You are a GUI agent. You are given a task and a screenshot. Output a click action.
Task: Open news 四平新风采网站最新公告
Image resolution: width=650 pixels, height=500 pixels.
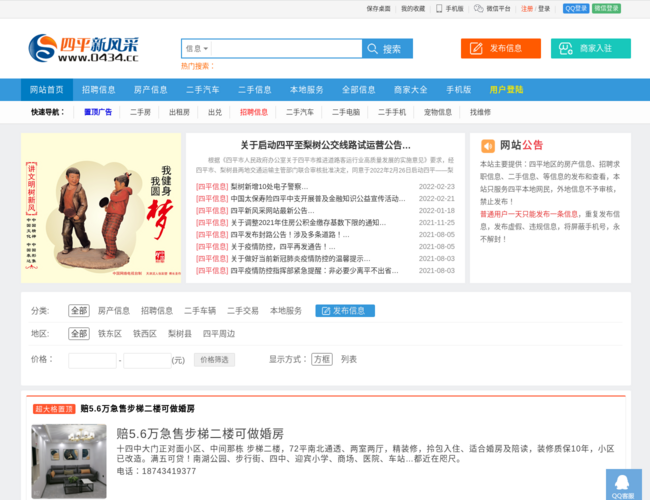point(272,211)
